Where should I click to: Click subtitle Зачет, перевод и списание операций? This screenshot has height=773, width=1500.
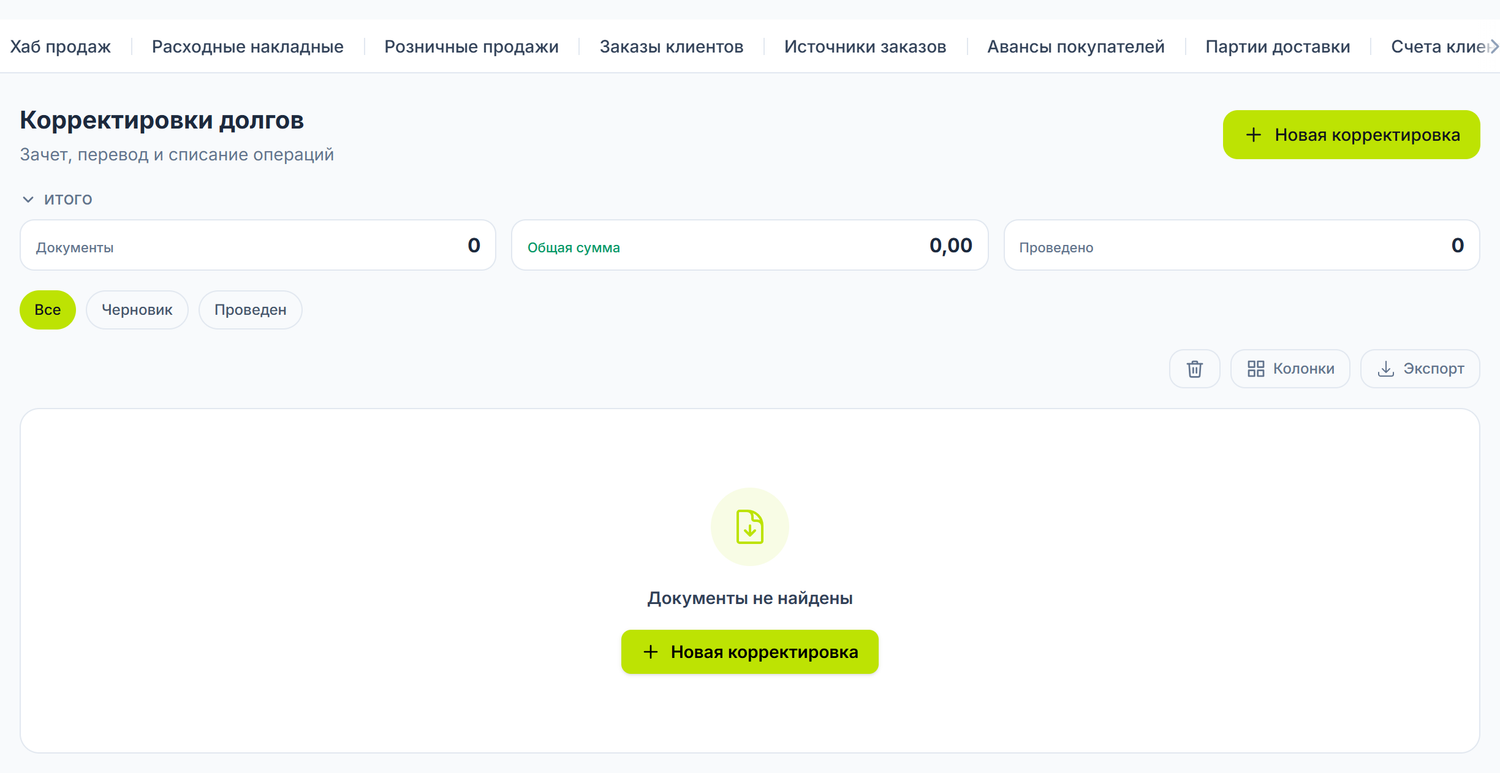click(177, 155)
